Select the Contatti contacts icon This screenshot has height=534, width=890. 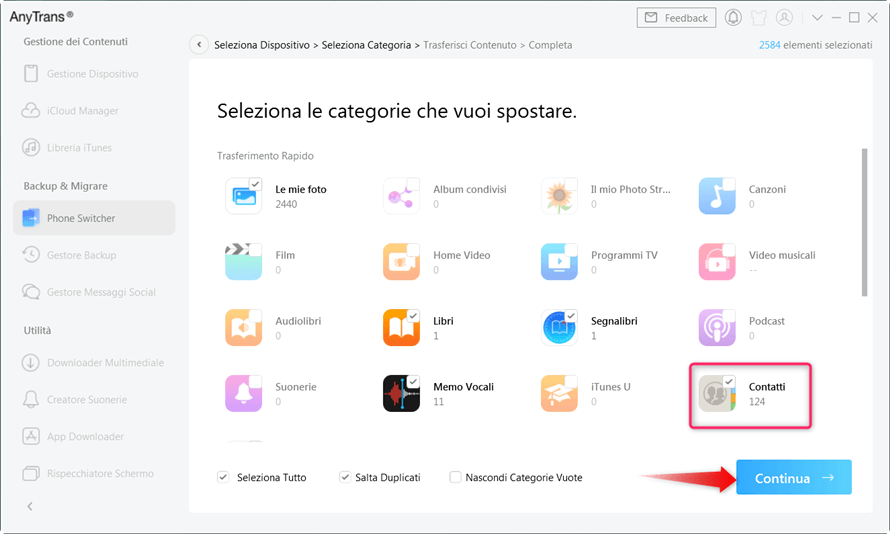coord(717,394)
